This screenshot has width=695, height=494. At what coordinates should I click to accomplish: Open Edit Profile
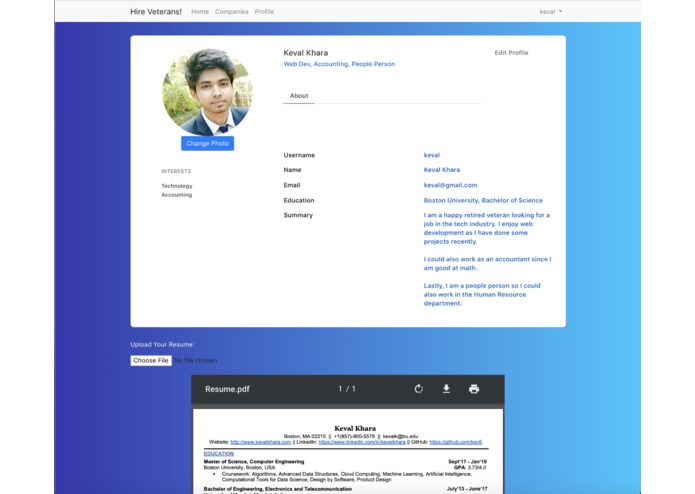[x=511, y=53]
